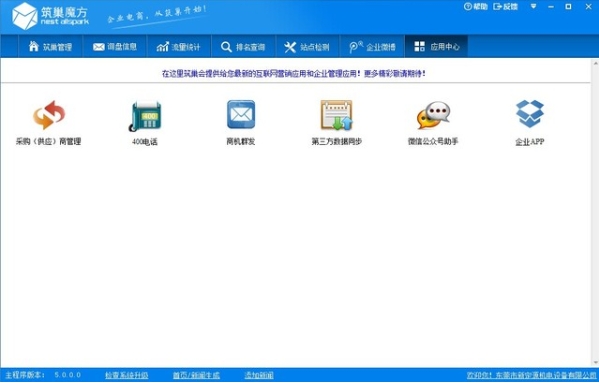Close the 筑巢魔方 window

(x=588, y=6)
